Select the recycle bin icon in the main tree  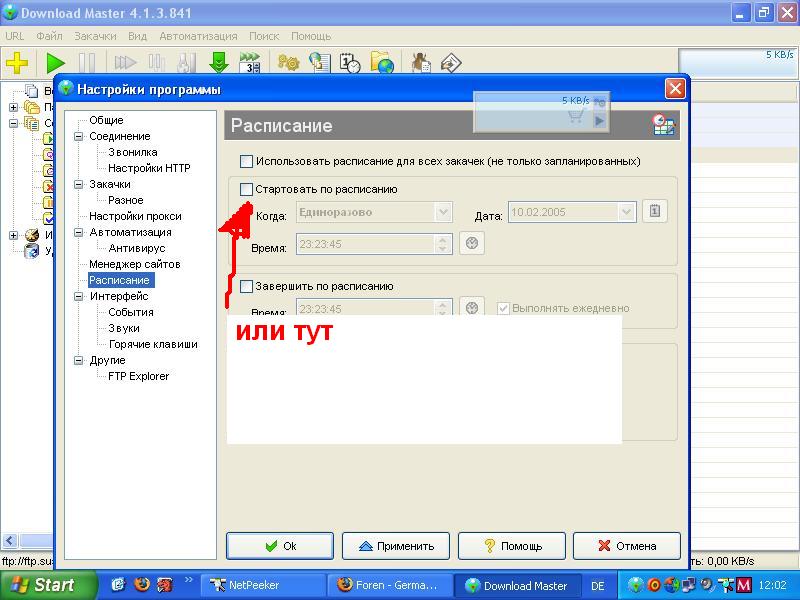click(32, 251)
